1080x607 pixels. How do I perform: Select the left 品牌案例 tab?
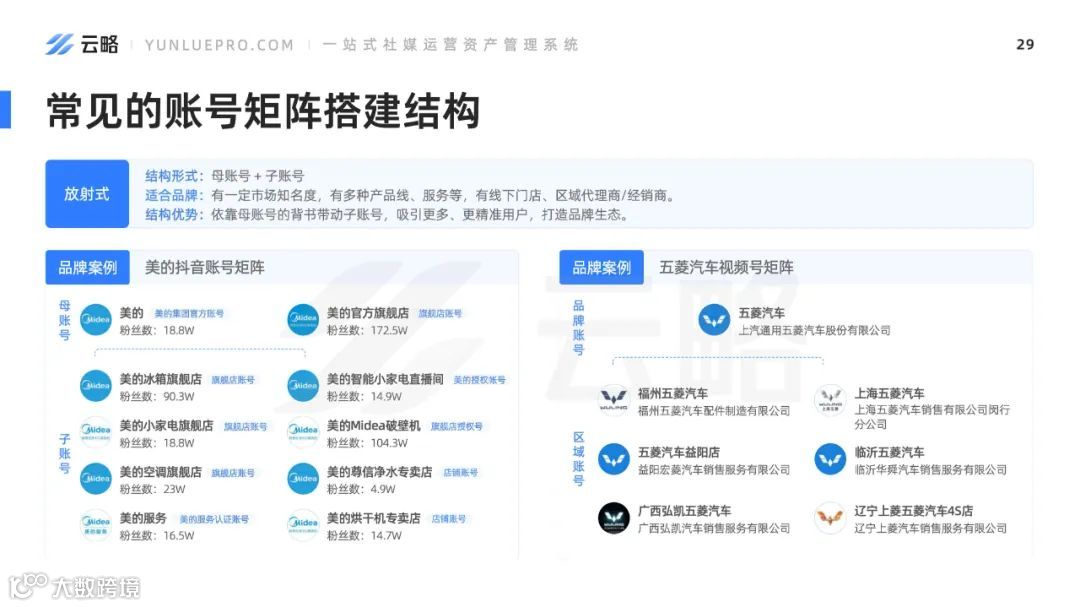(87, 267)
